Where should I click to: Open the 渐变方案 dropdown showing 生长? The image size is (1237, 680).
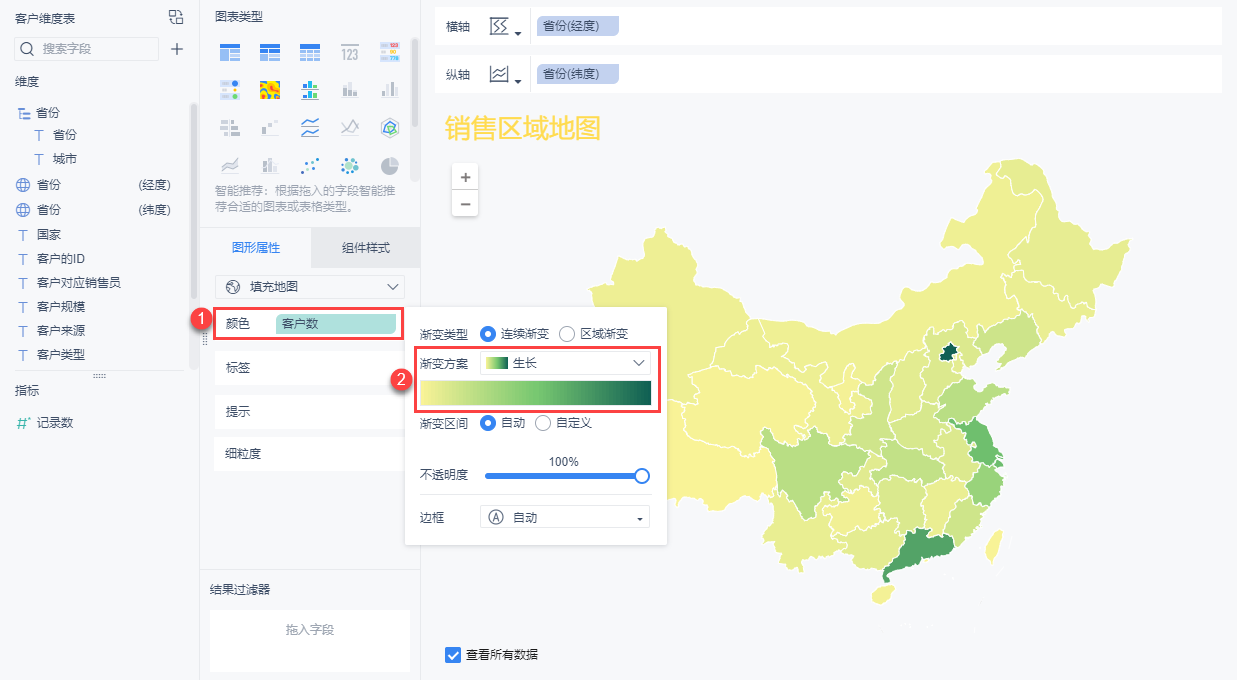565,363
